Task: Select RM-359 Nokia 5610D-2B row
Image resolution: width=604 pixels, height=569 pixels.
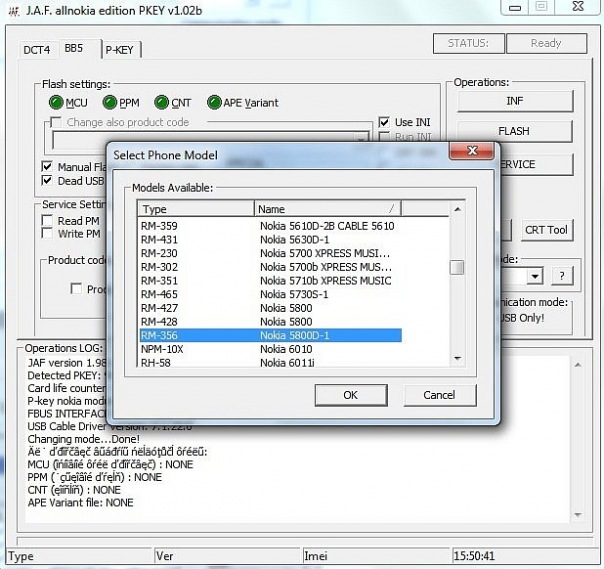Action: [x=270, y=226]
